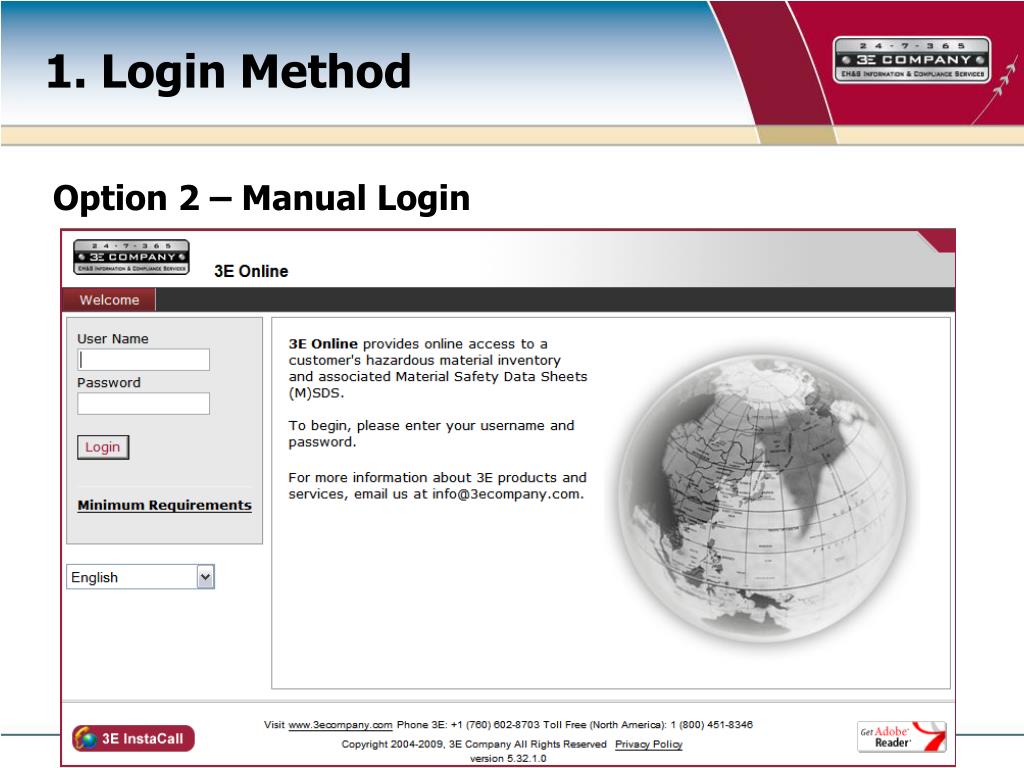Click the Get Adobe Reader badge
1024x768 pixels.
click(902, 737)
